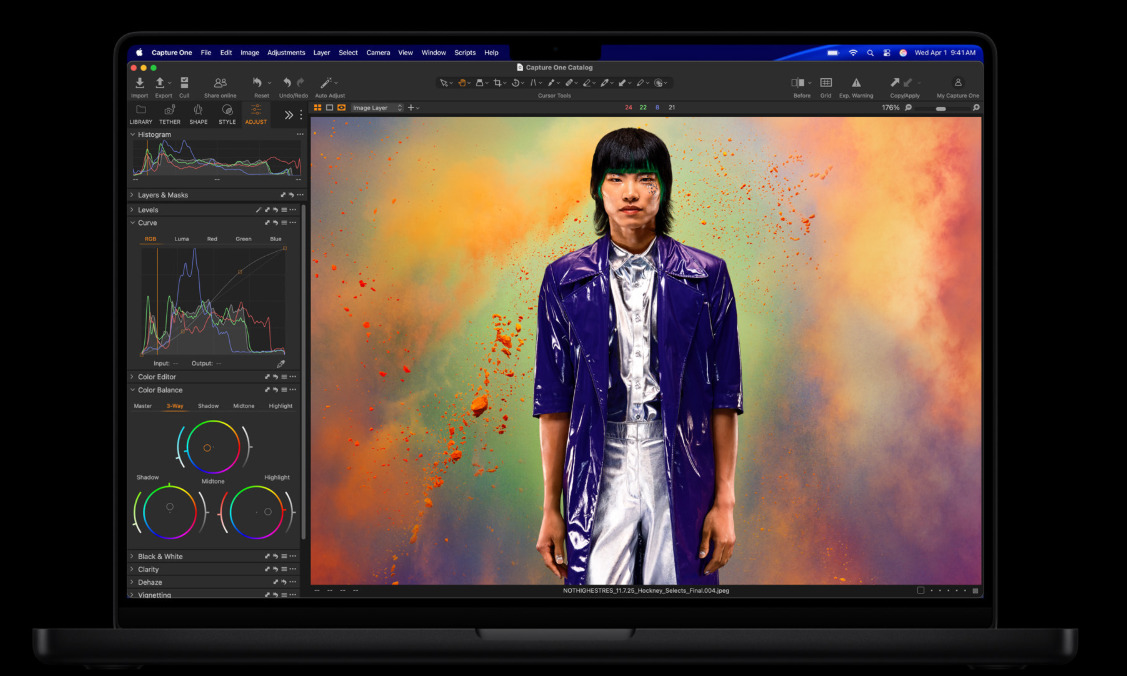Expand the Color Editor panel
This screenshot has height=676, width=1127.
point(132,376)
